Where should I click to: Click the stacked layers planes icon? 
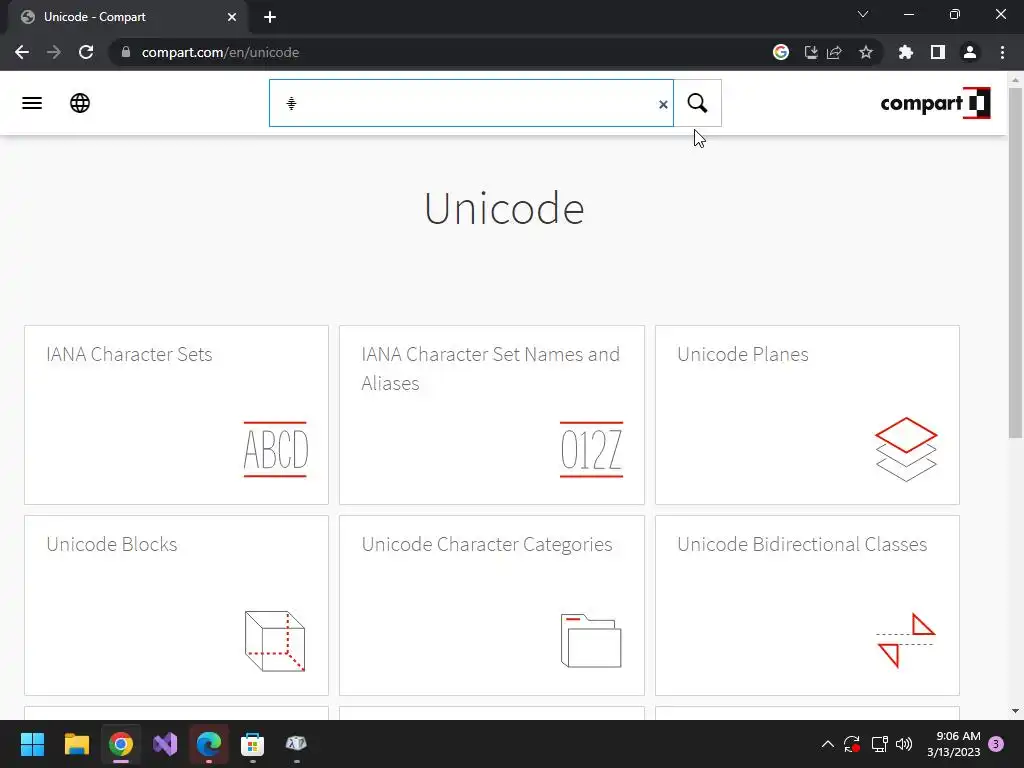pyautogui.click(x=906, y=449)
